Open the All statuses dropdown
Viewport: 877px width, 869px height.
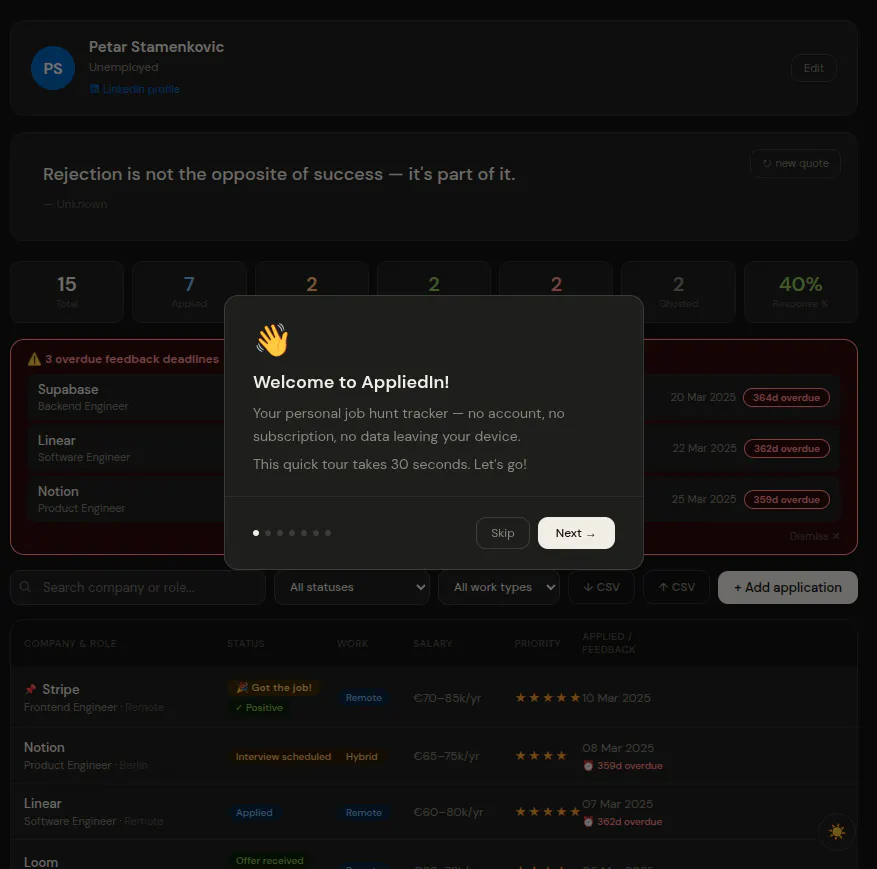coord(352,587)
